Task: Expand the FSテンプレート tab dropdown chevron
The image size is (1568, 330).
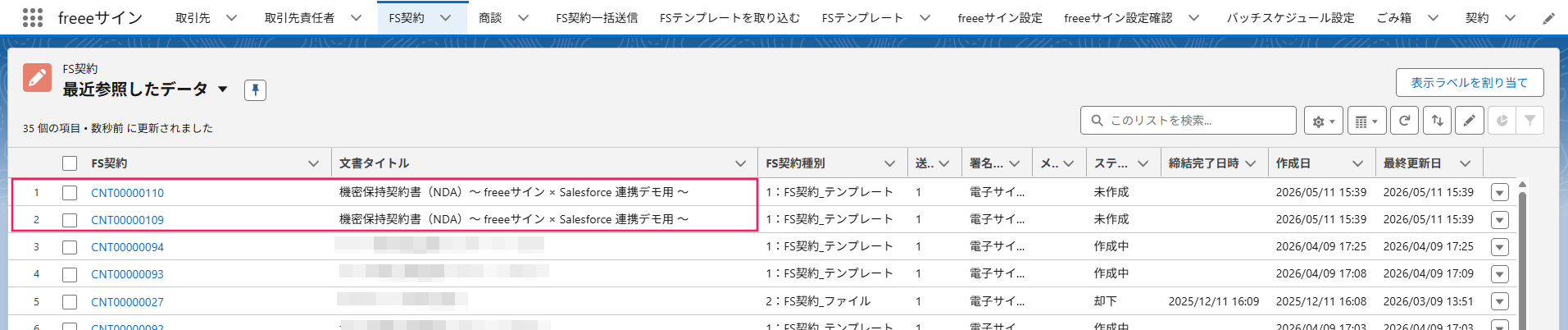Action: point(925,18)
